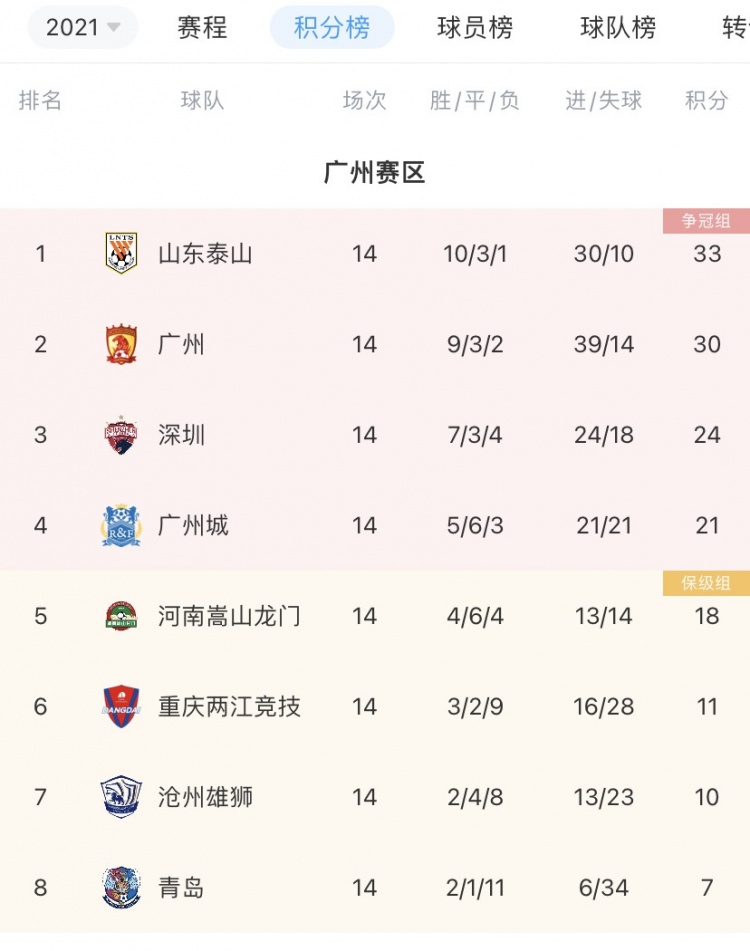
Task: Open the 重庆两江竞技 team name
Action: click(x=229, y=707)
